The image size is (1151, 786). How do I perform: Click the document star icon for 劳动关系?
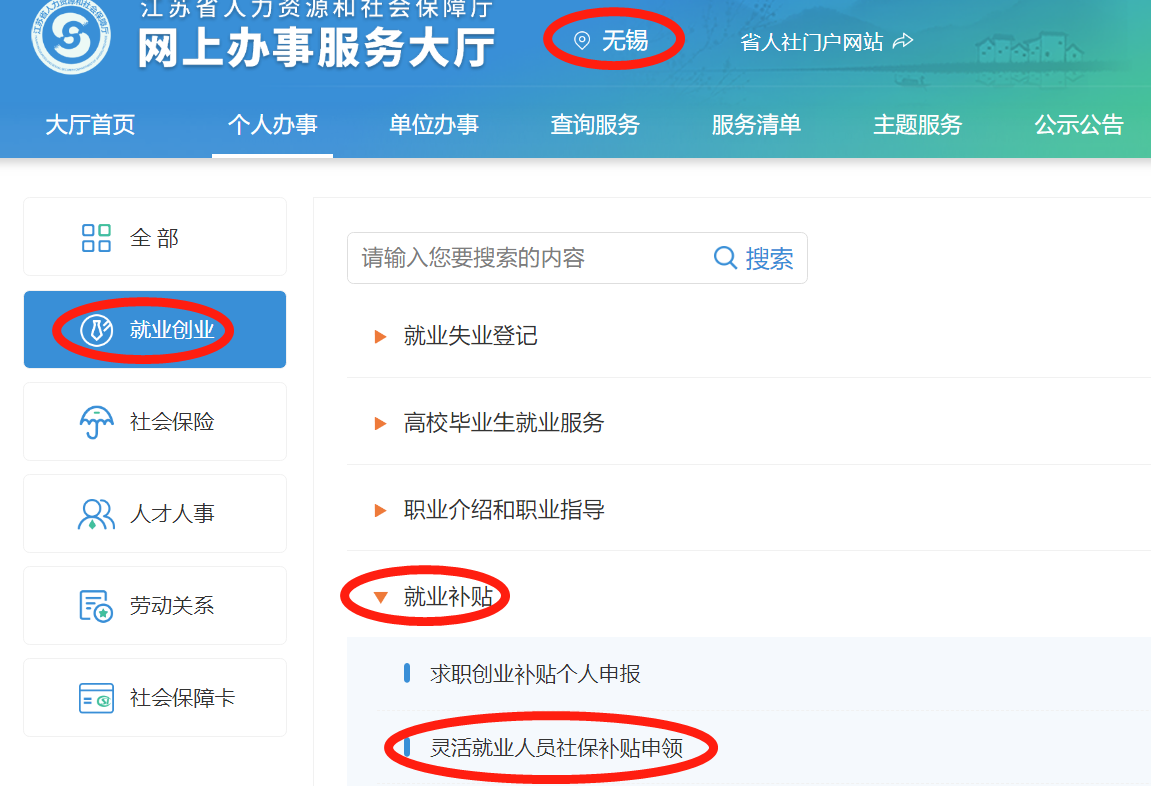(96, 605)
